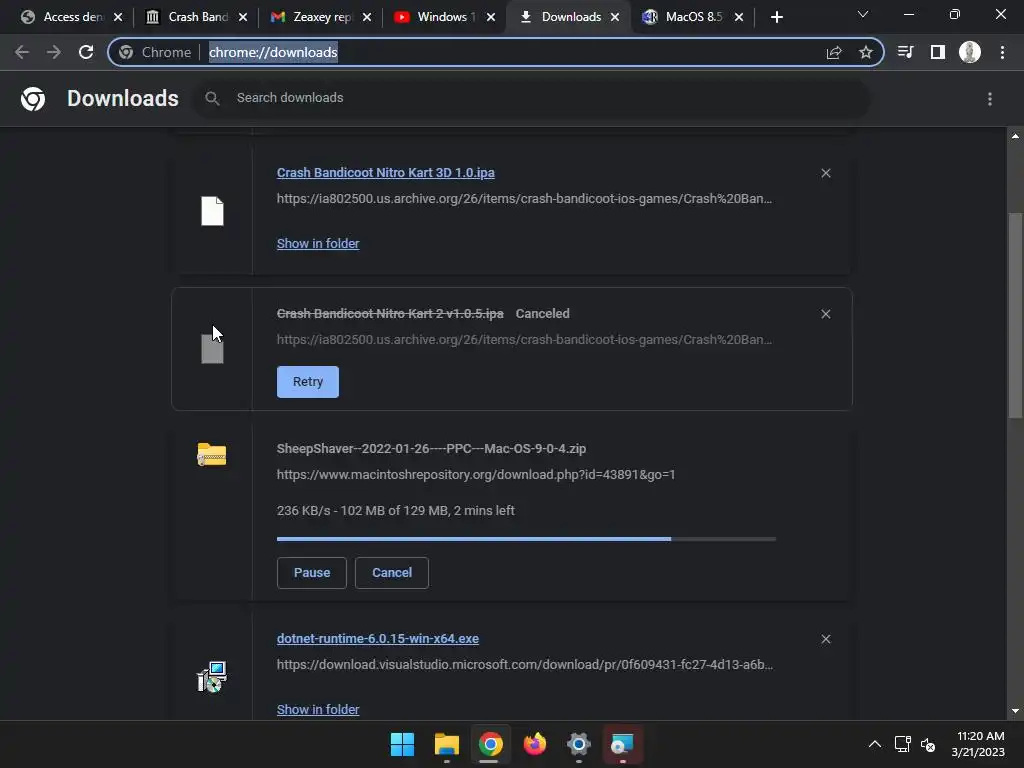Image resolution: width=1024 pixels, height=768 pixels.
Task: Close the MacOS 8.5 tab
Action: [739, 17]
